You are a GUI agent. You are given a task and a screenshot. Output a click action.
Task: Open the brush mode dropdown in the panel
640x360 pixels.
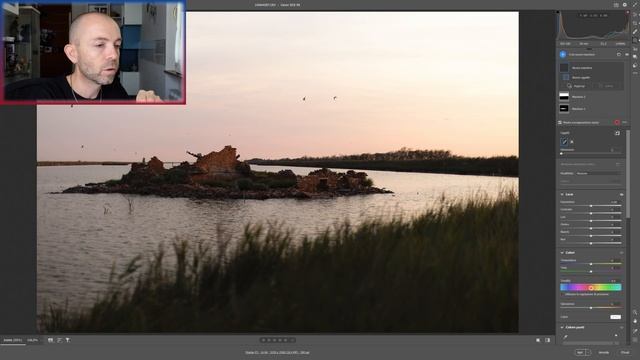tap(598, 173)
